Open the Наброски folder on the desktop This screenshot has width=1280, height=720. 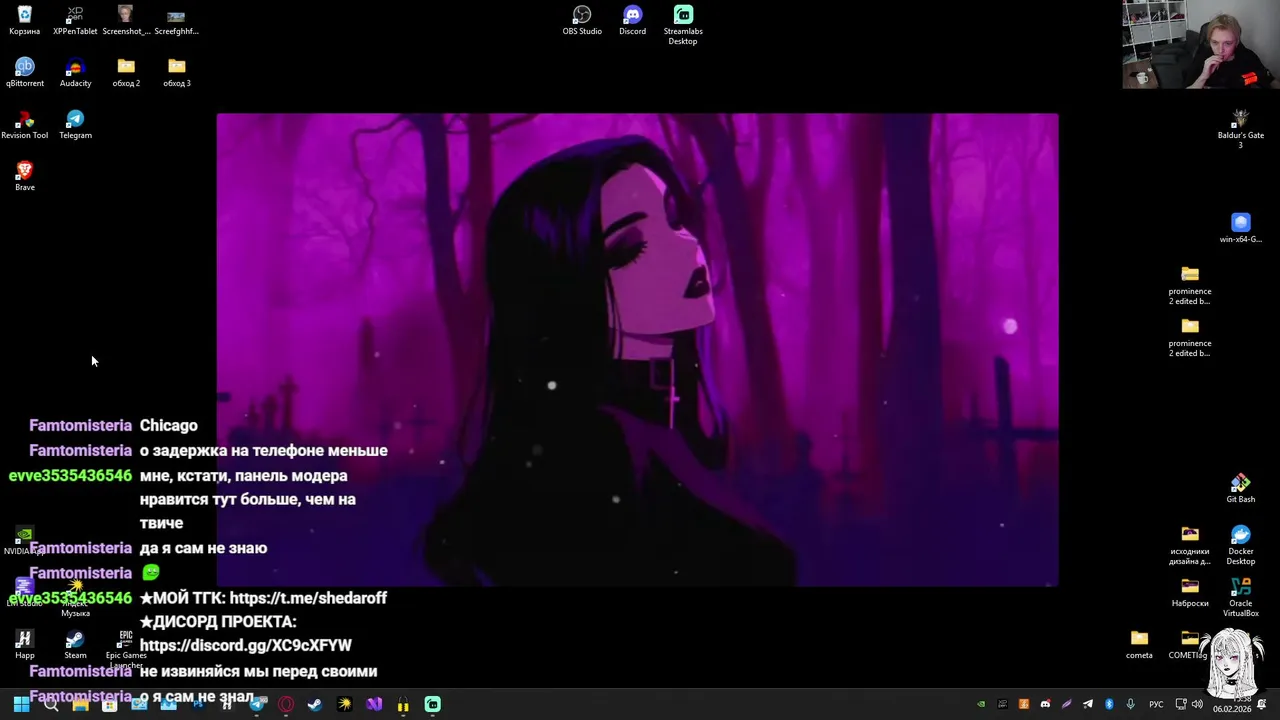[x=1189, y=592]
